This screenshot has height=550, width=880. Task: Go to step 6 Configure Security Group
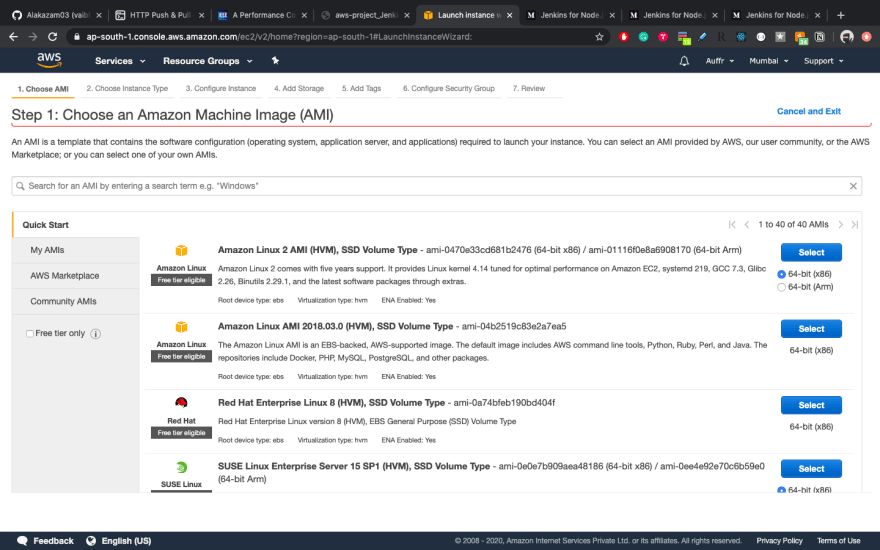(x=448, y=88)
